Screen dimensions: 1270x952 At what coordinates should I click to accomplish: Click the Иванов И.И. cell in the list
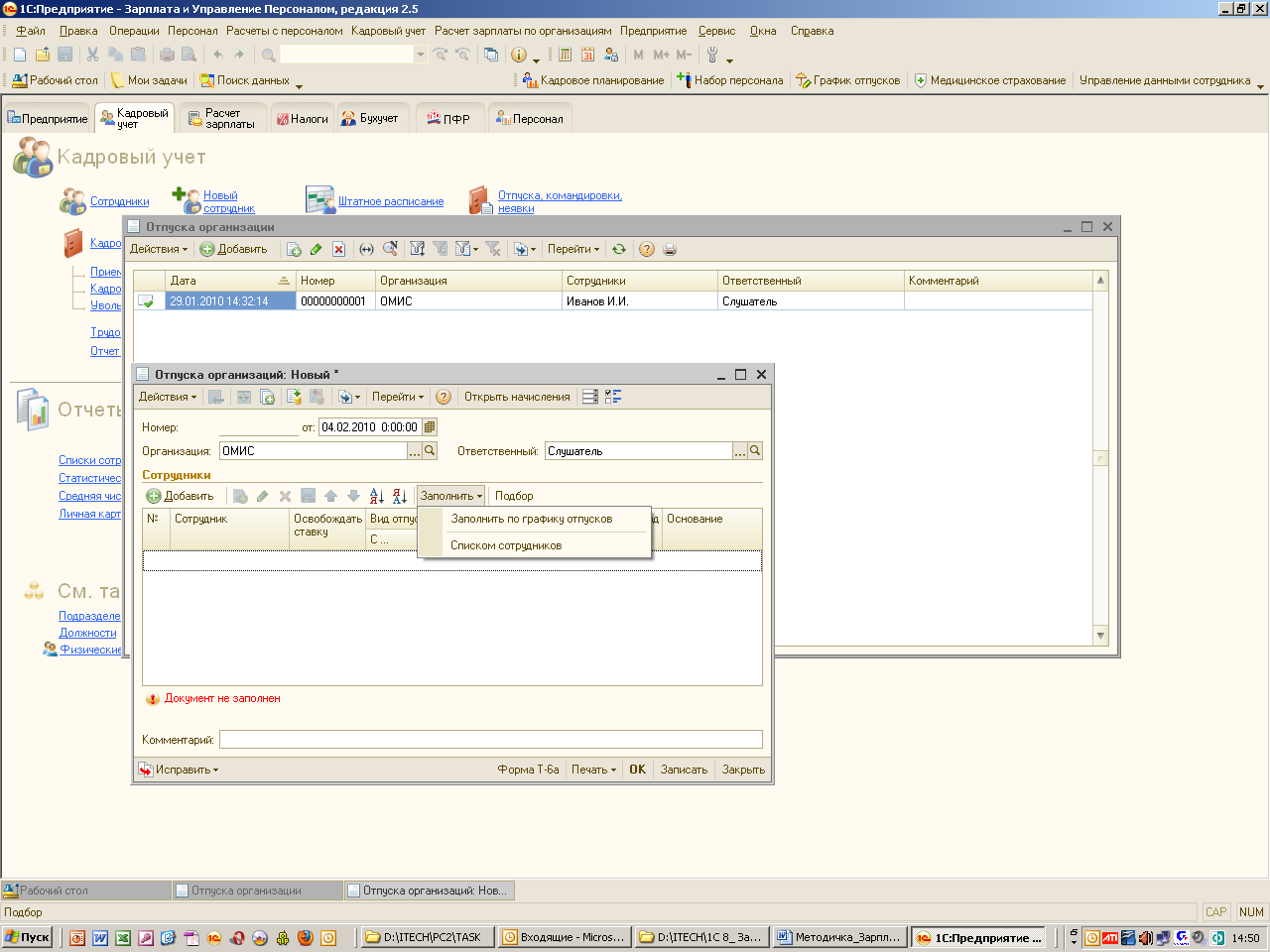click(x=640, y=301)
